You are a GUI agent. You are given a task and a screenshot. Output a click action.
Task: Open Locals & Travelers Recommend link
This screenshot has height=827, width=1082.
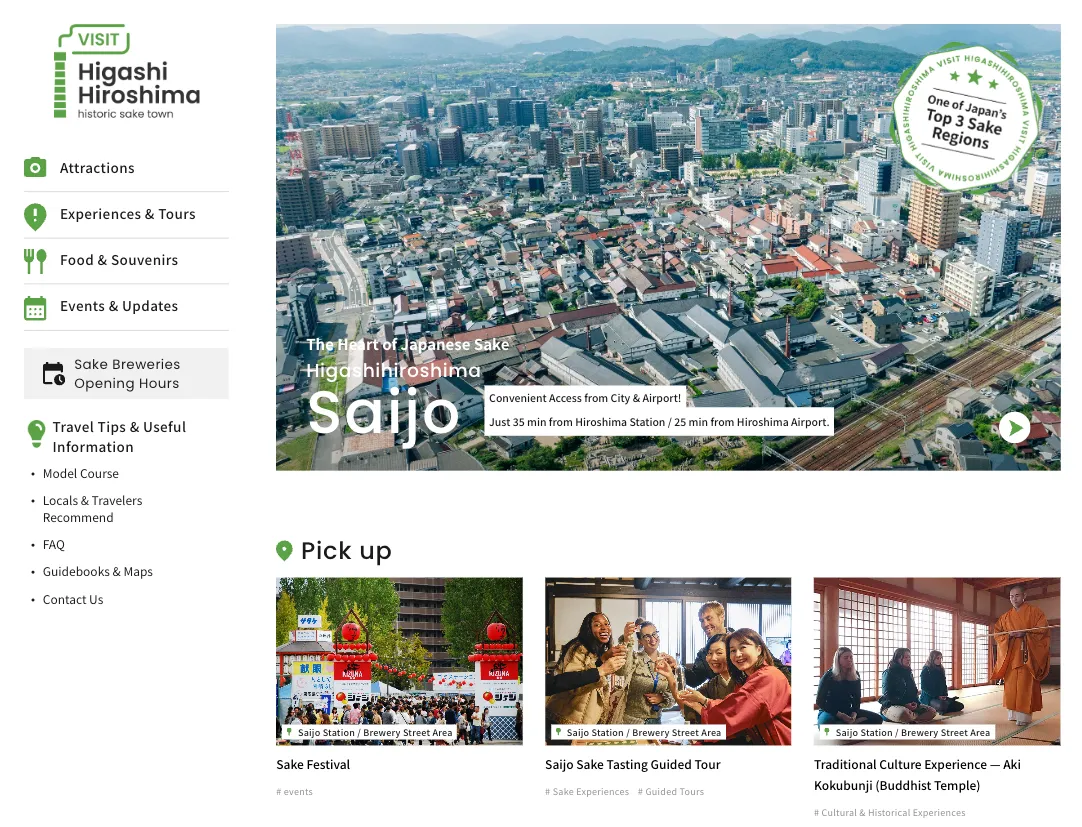tap(92, 509)
